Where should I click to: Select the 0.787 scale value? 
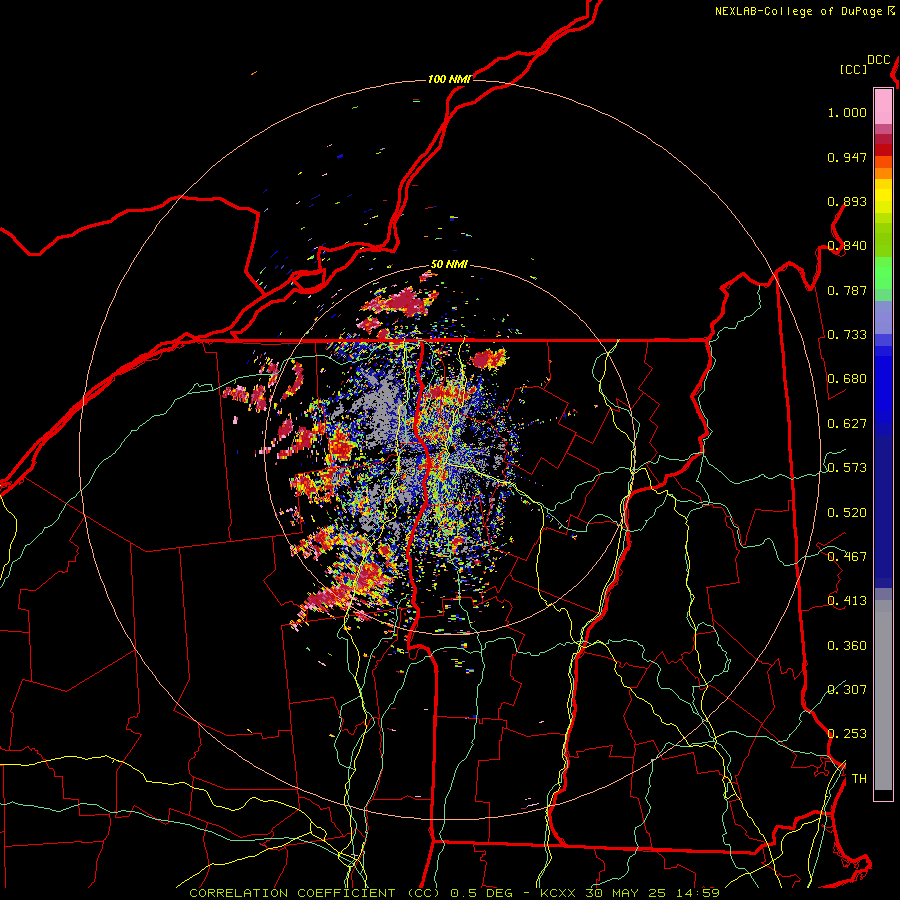tap(847, 290)
